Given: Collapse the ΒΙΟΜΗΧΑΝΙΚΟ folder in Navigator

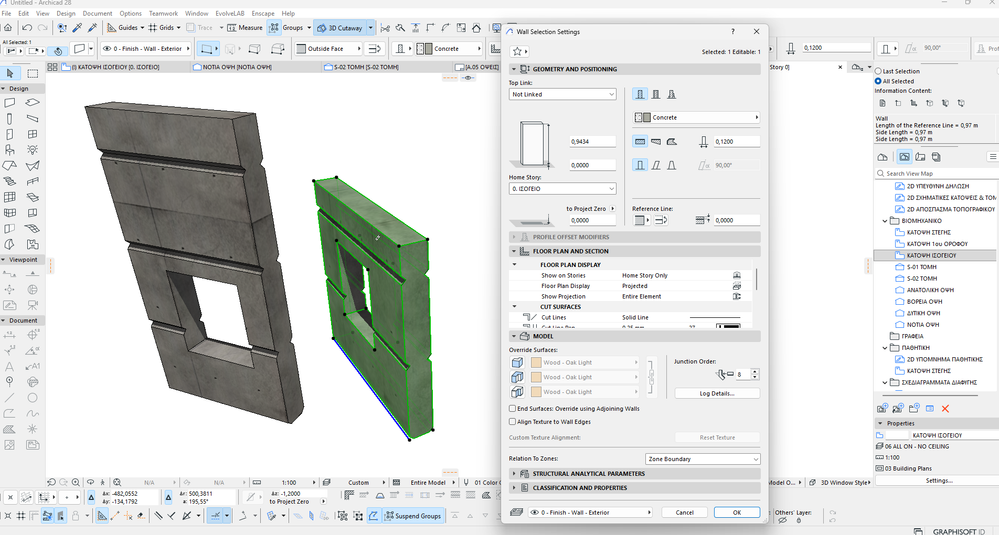Looking at the screenshot, I should click(x=885, y=221).
